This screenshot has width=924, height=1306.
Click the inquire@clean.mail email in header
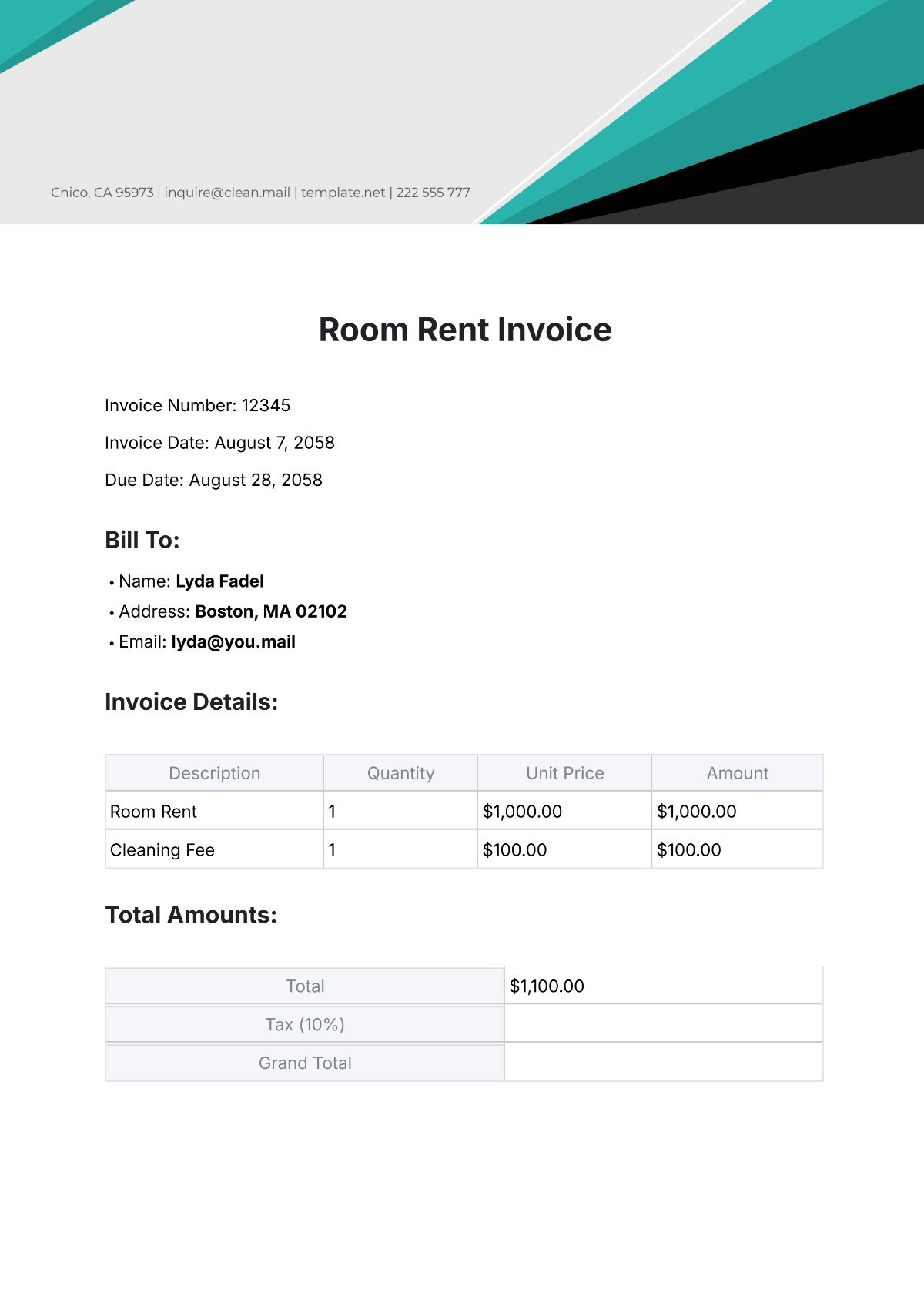pyautogui.click(x=227, y=193)
